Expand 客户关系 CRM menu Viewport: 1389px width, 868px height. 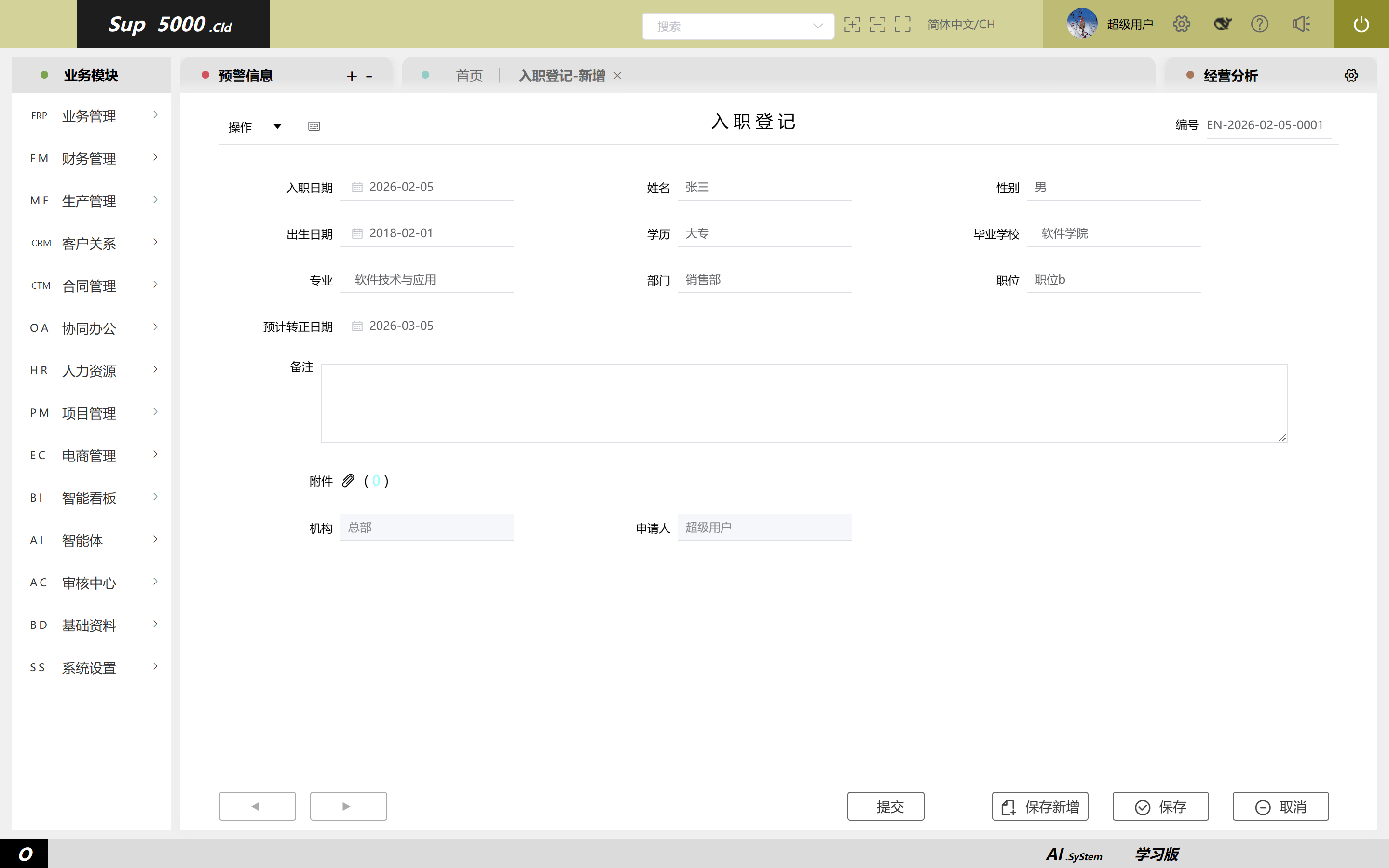tap(91, 244)
